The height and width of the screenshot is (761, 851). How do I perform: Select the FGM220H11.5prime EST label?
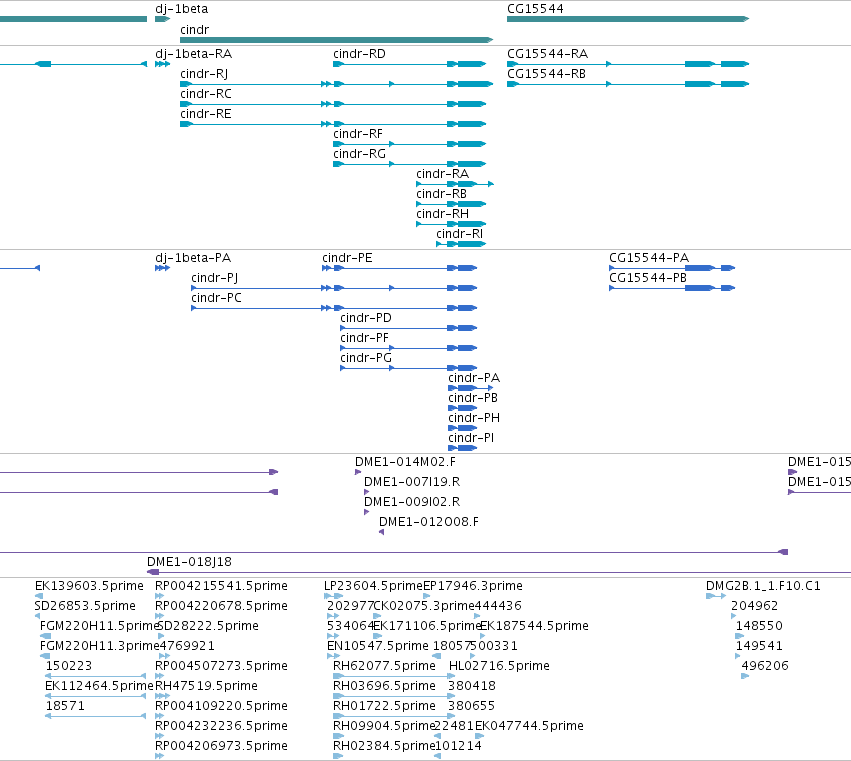pos(99,626)
